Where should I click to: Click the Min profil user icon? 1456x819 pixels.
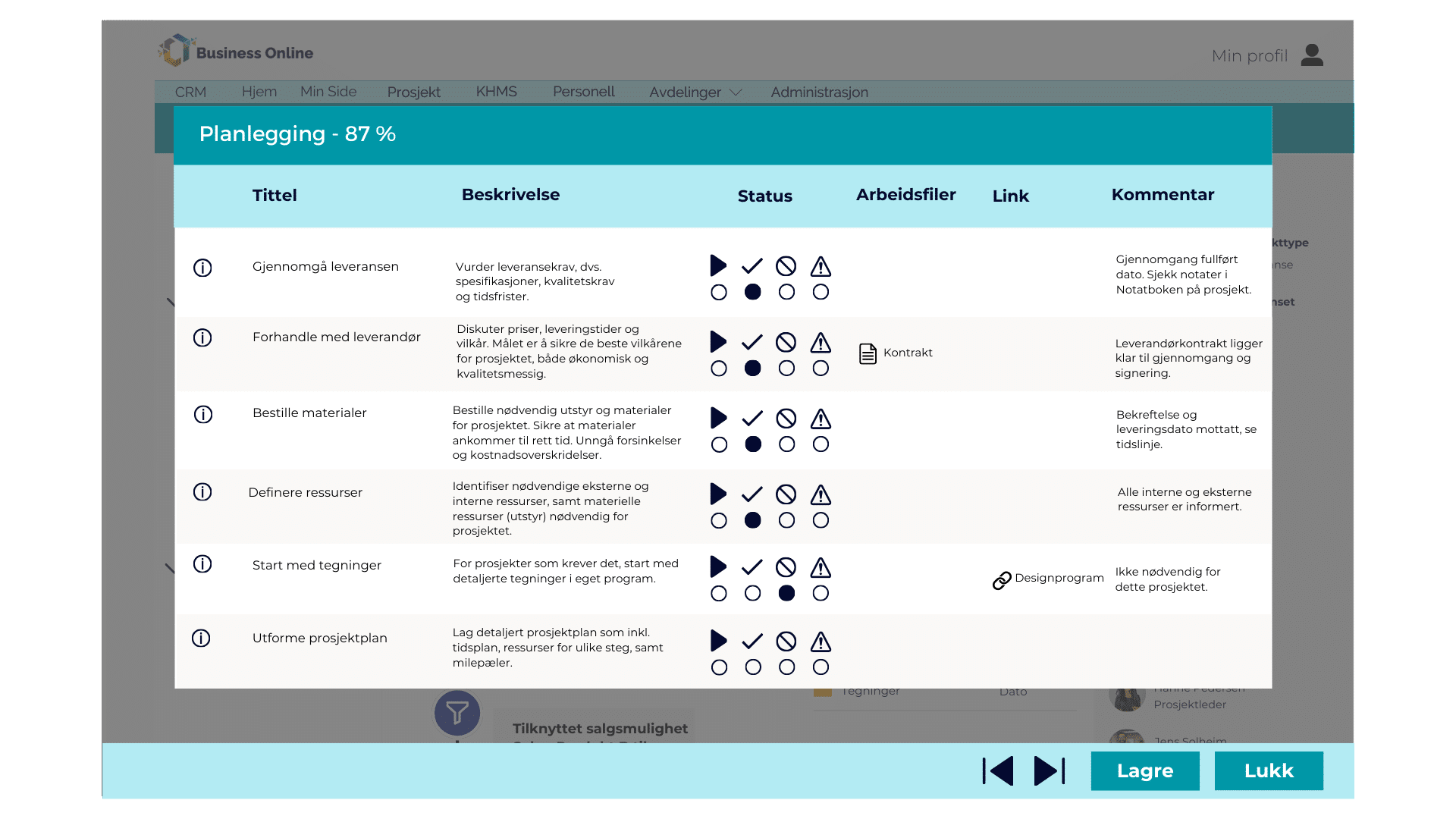pos(1312,55)
